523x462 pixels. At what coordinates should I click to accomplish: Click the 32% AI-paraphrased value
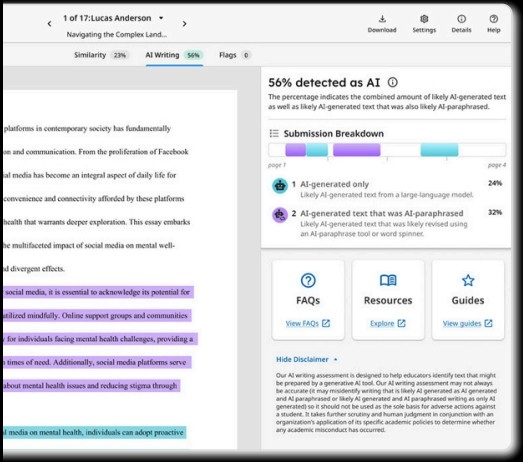[x=495, y=212]
